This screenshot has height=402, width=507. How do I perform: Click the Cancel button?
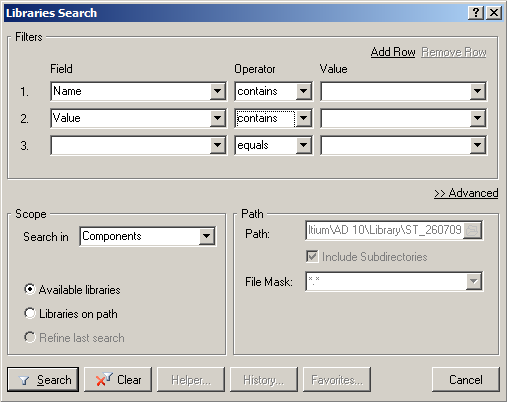466,379
